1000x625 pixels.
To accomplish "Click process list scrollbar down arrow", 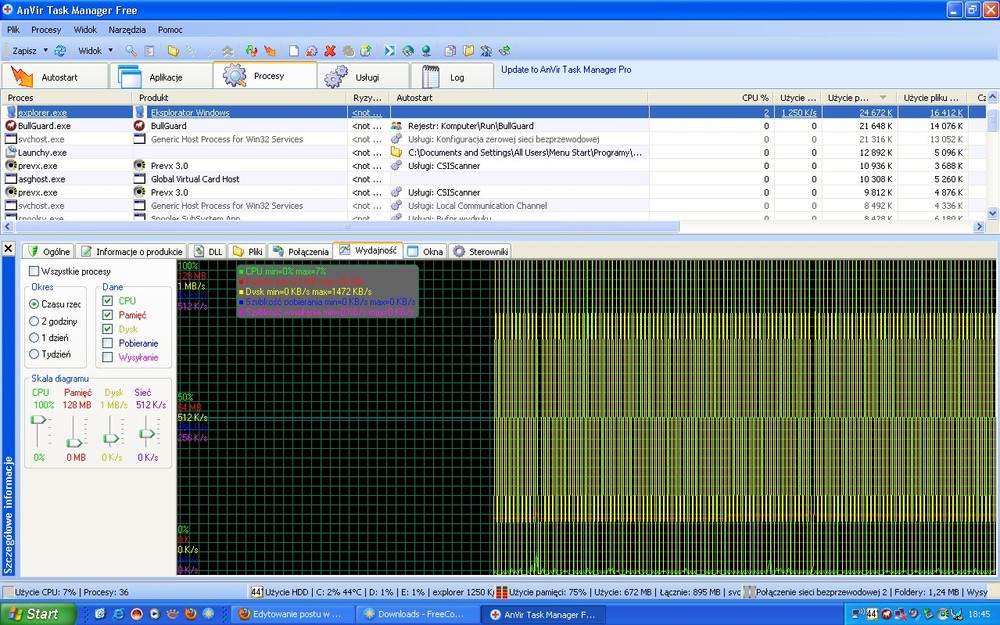I will [992, 213].
